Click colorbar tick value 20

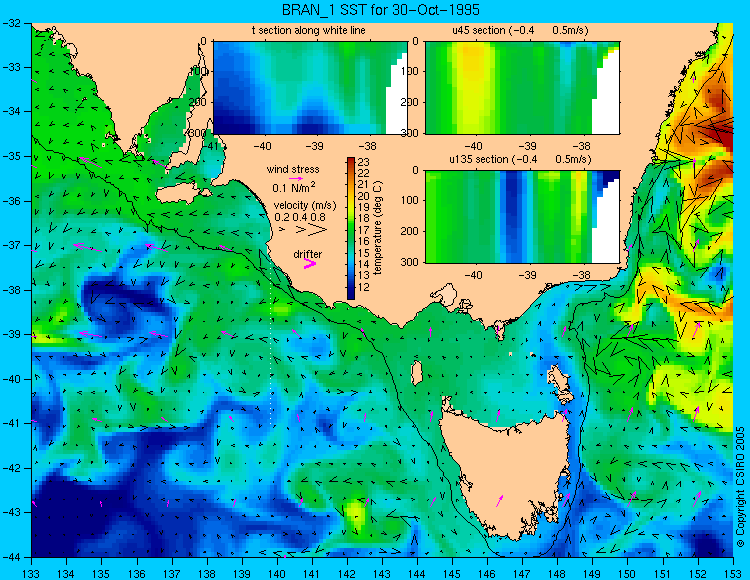click(x=364, y=196)
